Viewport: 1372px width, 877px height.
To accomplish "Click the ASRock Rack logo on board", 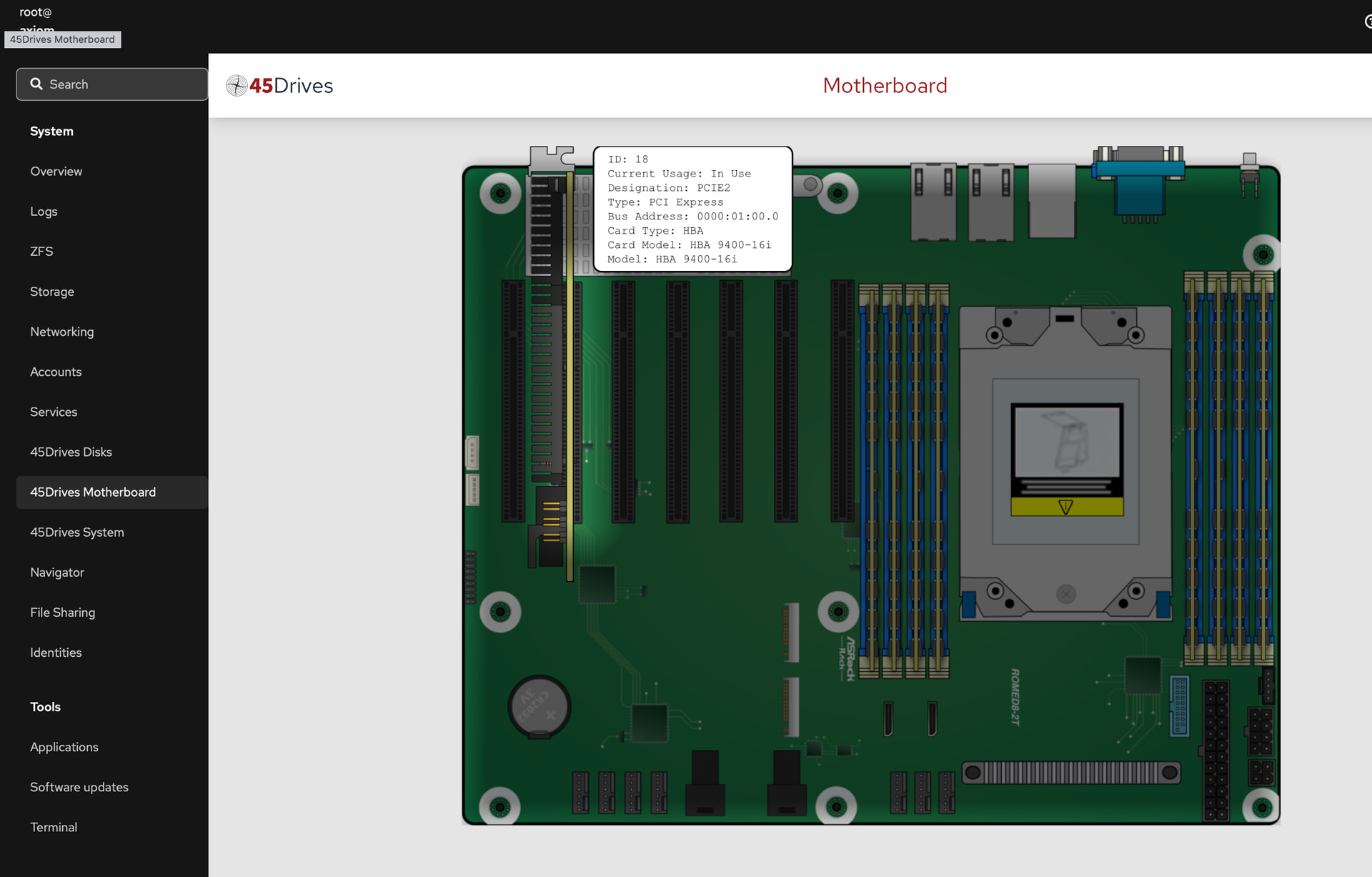I will click(846, 659).
